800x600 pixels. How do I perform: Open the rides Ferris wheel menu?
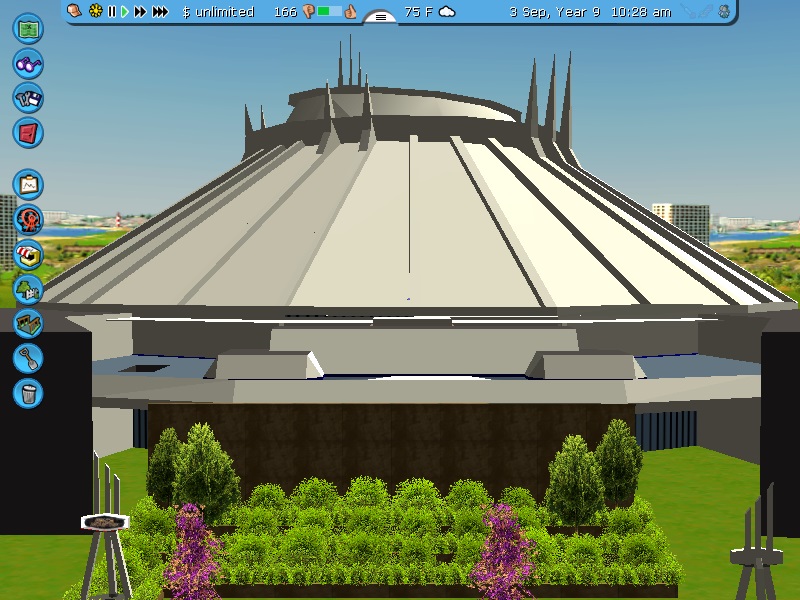(x=28, y=219)
